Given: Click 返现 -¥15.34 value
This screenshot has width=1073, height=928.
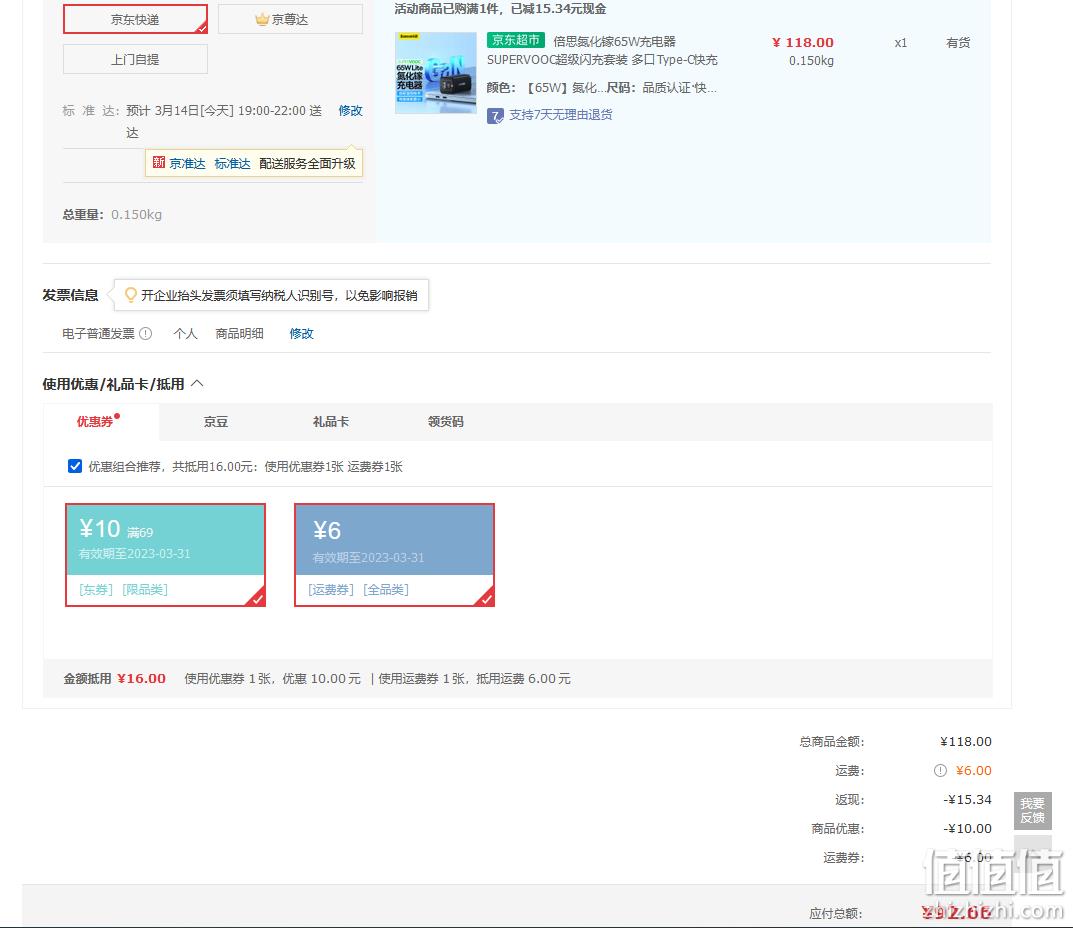Looking at the screenshot, I should coord(968,799).
